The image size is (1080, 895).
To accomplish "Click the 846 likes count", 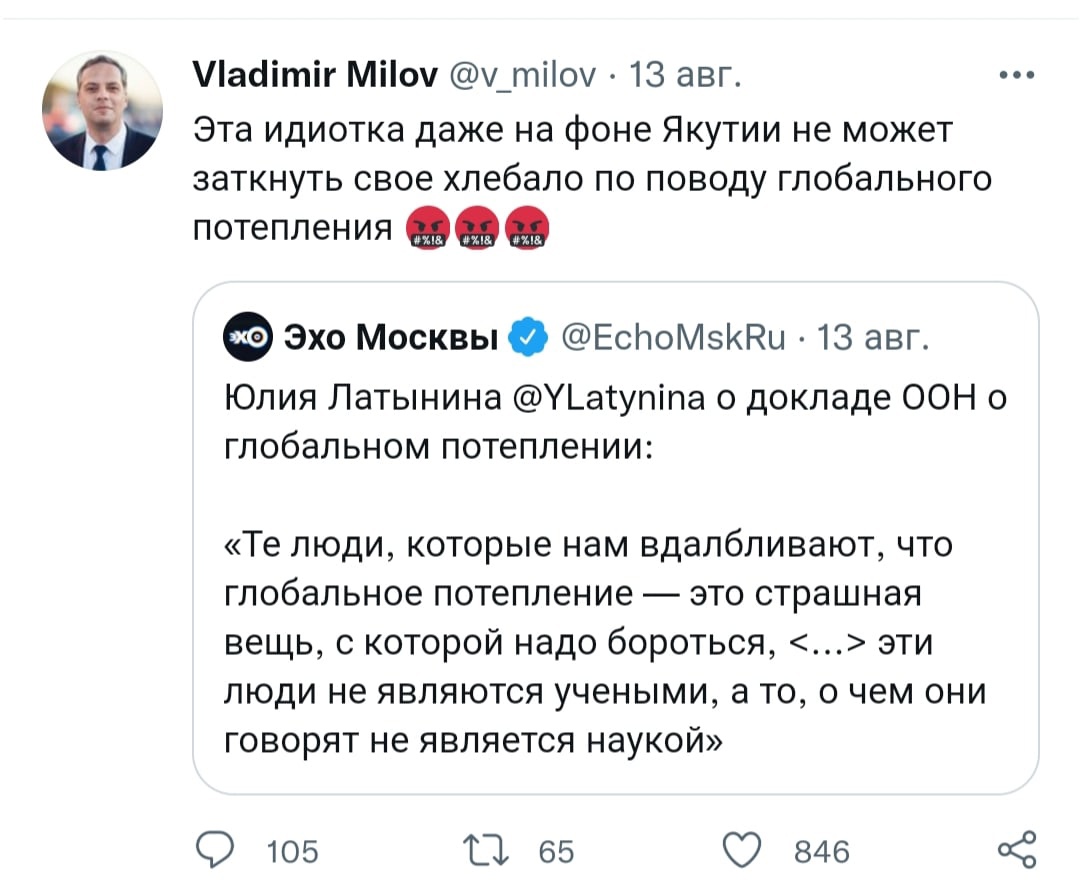I will 821,852.
